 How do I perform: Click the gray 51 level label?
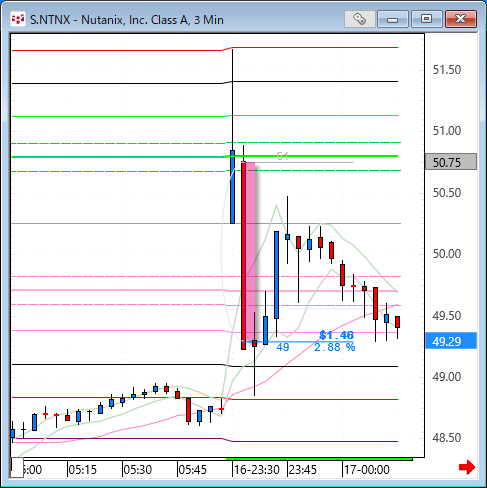click(x=282, y=156)
